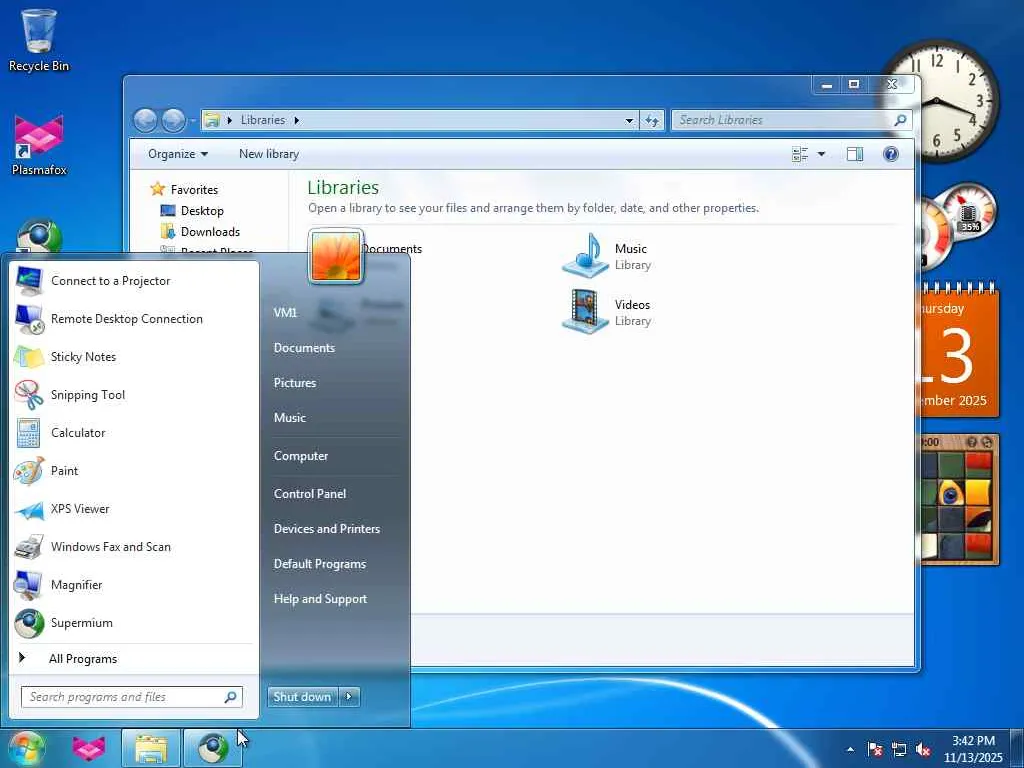This screenshot has width=1024, height=768.
Task: Click the Explorer Back navigation button
Action: [146, 120]
